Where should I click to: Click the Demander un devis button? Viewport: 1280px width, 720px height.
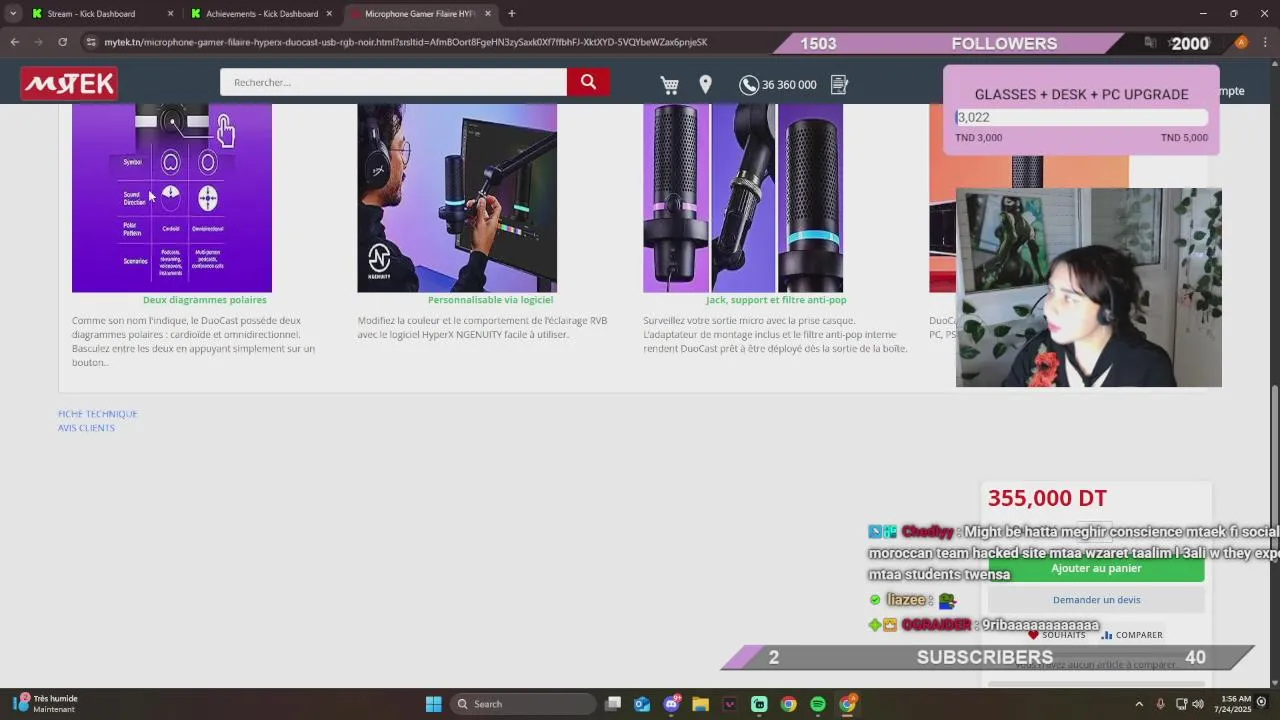(1096, 600)
